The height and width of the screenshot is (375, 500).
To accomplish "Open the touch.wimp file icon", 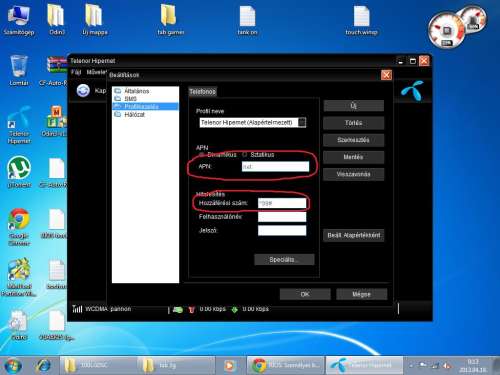I will click(x=361, y=20).
